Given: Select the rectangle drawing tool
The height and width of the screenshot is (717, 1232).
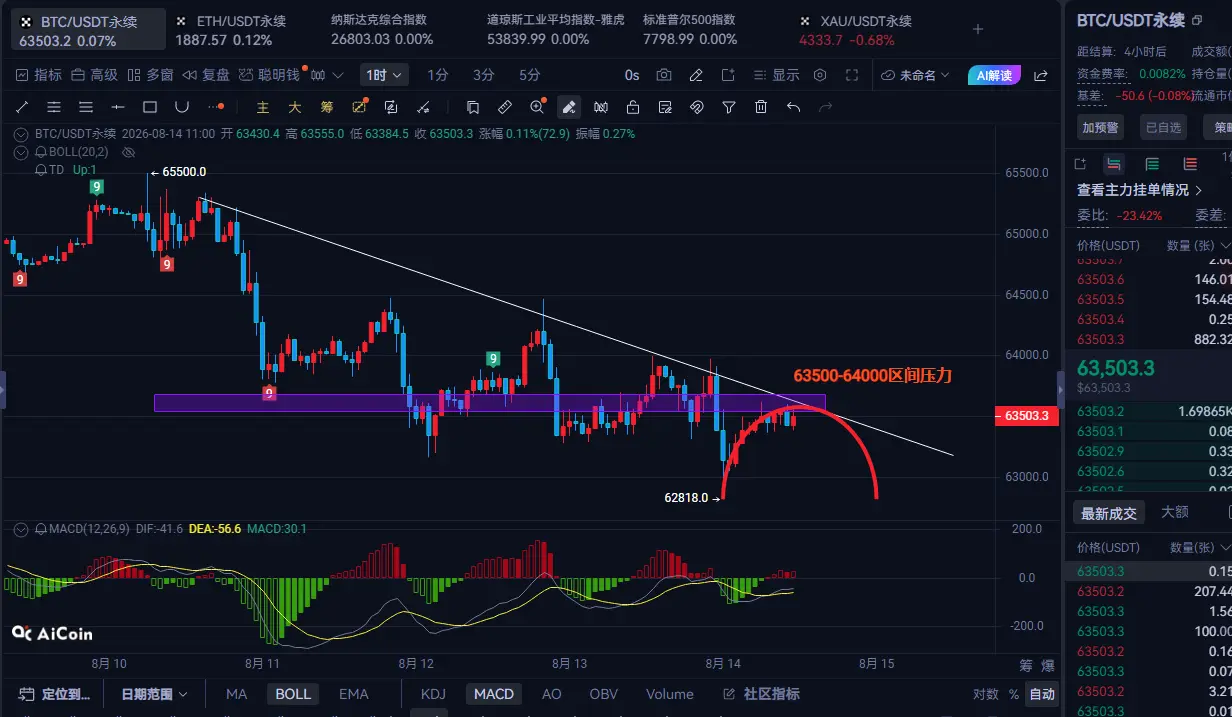Looking at the screenshot, I should tap(150, 107).
